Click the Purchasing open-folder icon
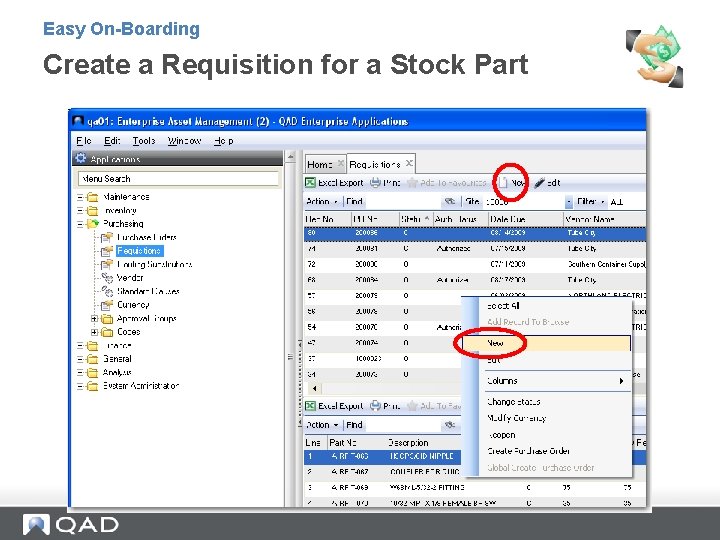 tap(93, 224)
